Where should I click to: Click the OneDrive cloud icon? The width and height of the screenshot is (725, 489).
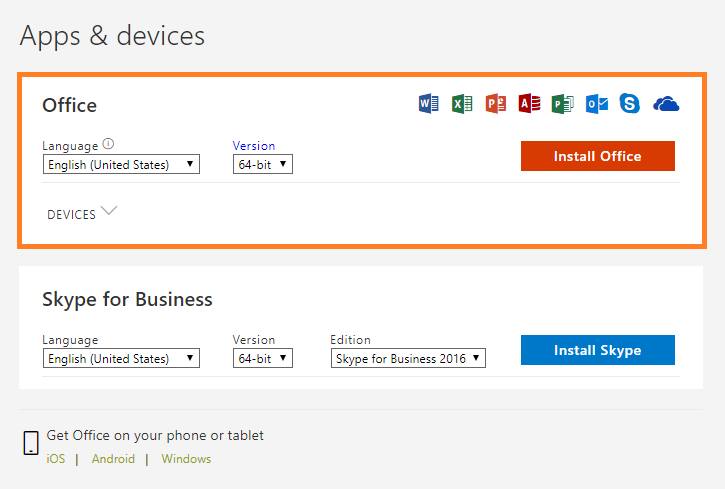666,104
